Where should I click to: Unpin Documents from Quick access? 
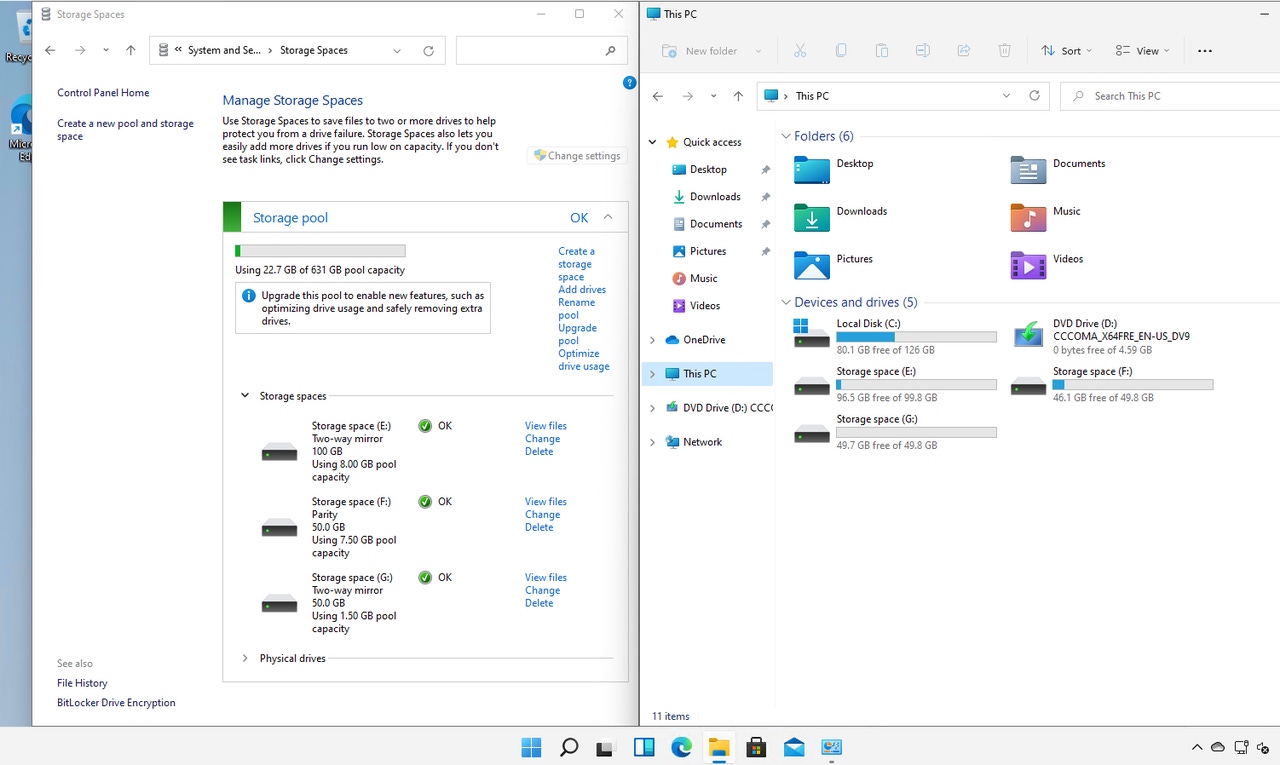764,224
